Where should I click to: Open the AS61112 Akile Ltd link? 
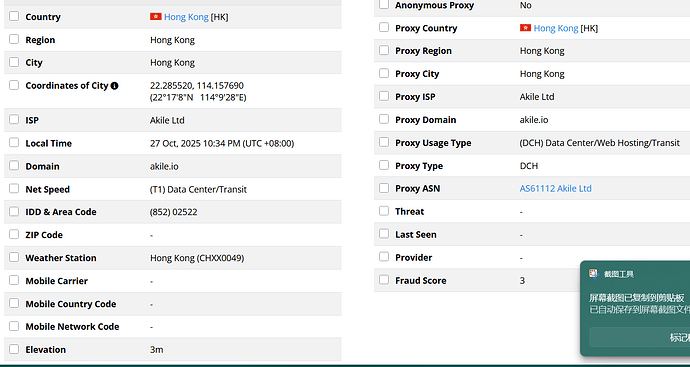[x=555, y=188]
